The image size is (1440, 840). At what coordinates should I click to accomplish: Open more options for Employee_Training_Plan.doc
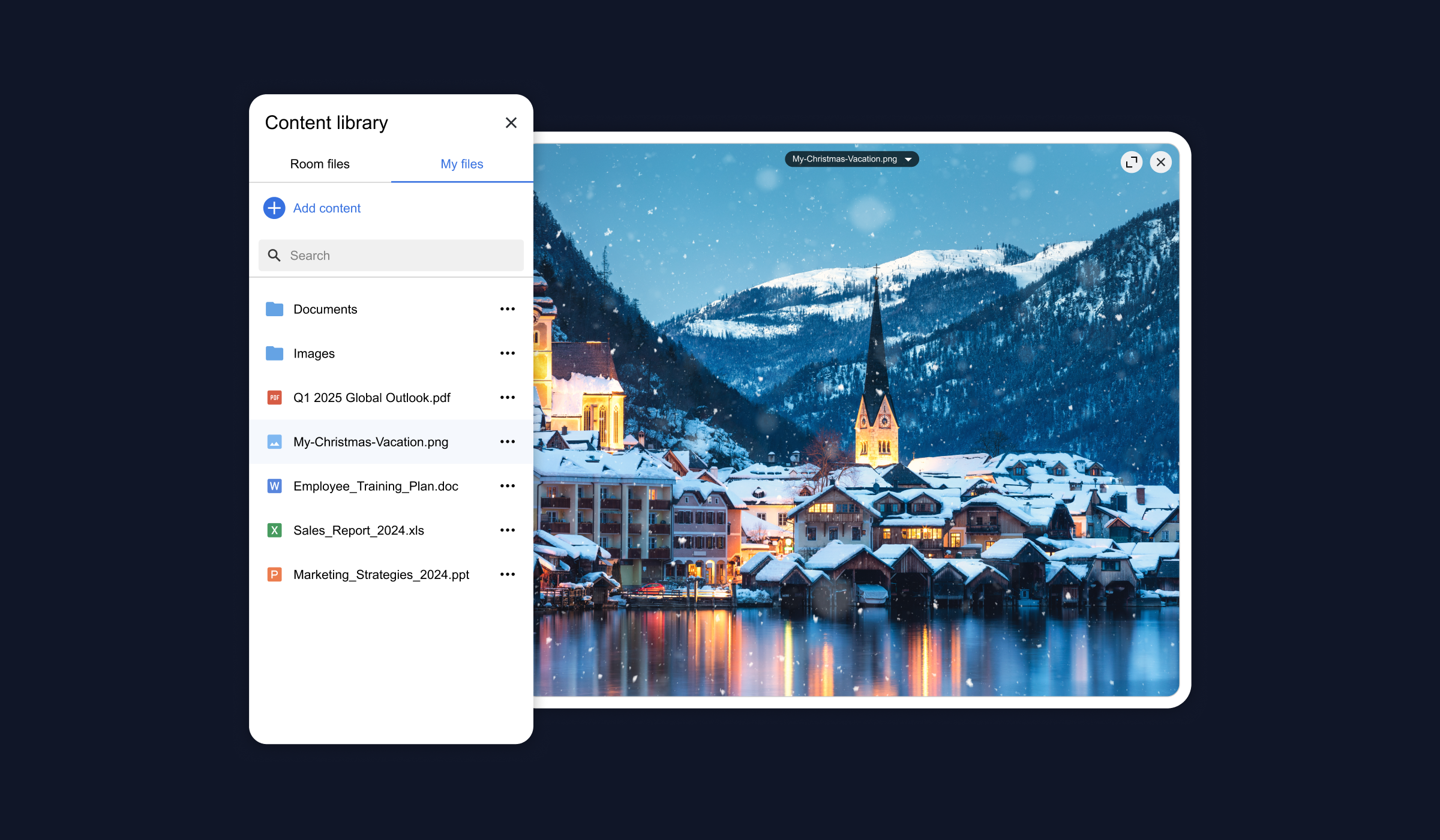pyautogui.click(x=508, y=486)
